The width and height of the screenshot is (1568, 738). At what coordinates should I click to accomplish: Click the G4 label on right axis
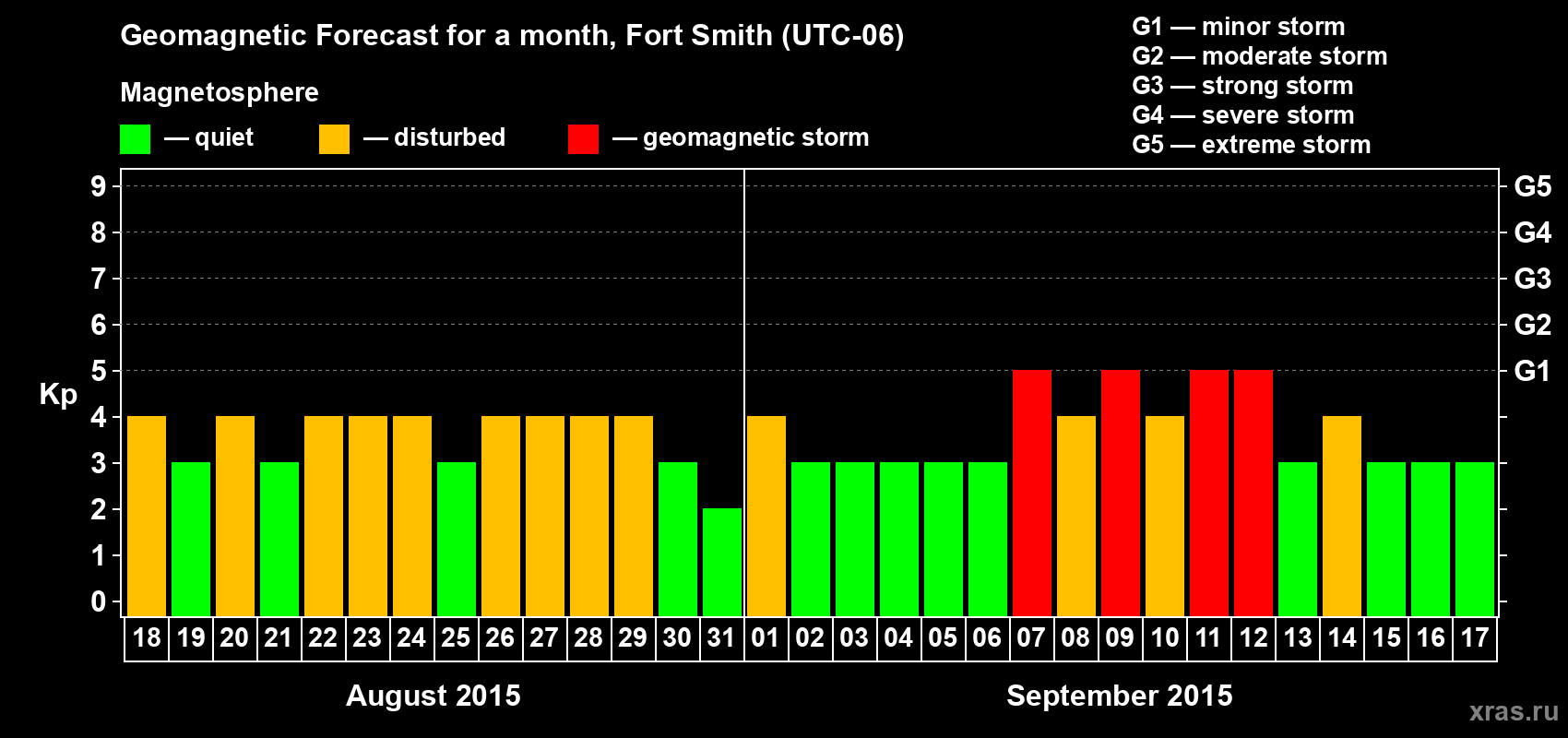(1533, 232)
